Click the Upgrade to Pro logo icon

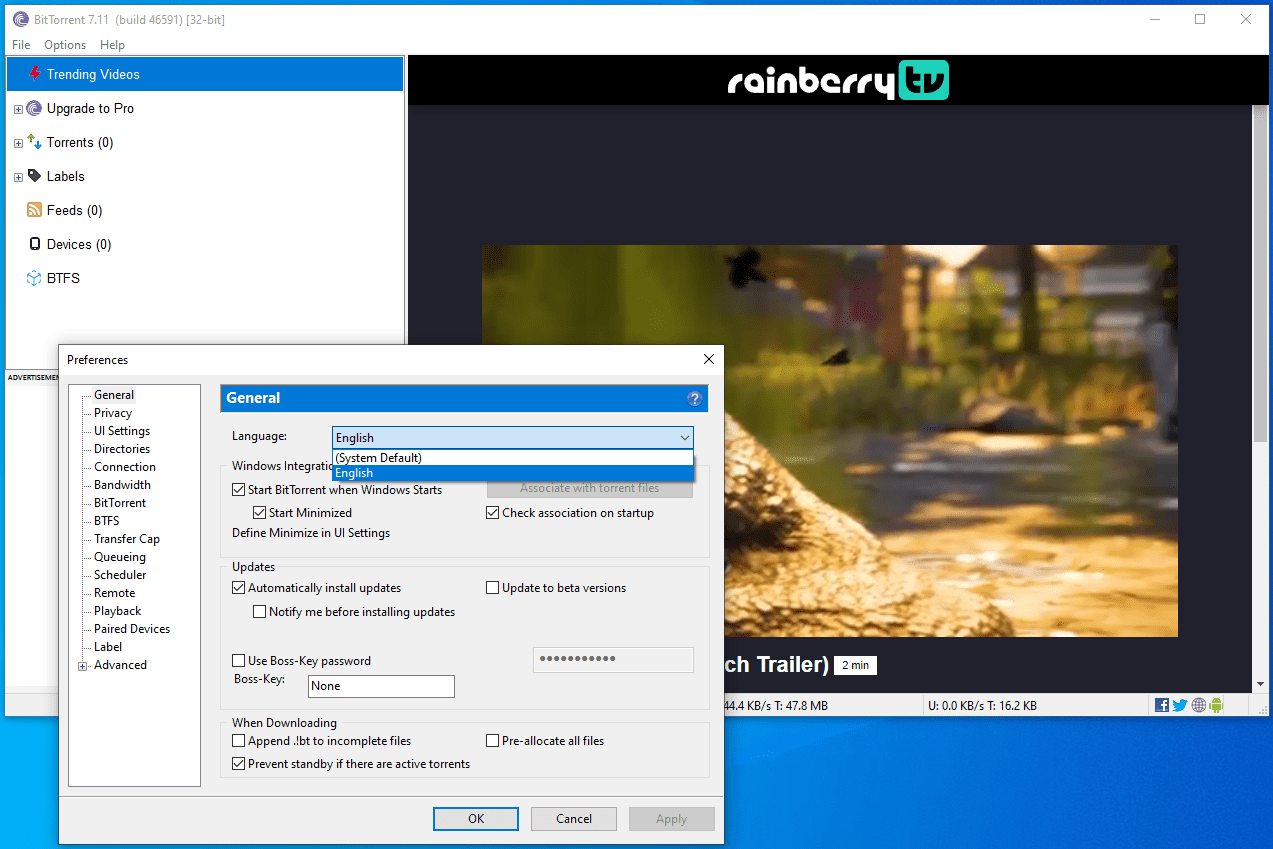[x=35, y=108]
